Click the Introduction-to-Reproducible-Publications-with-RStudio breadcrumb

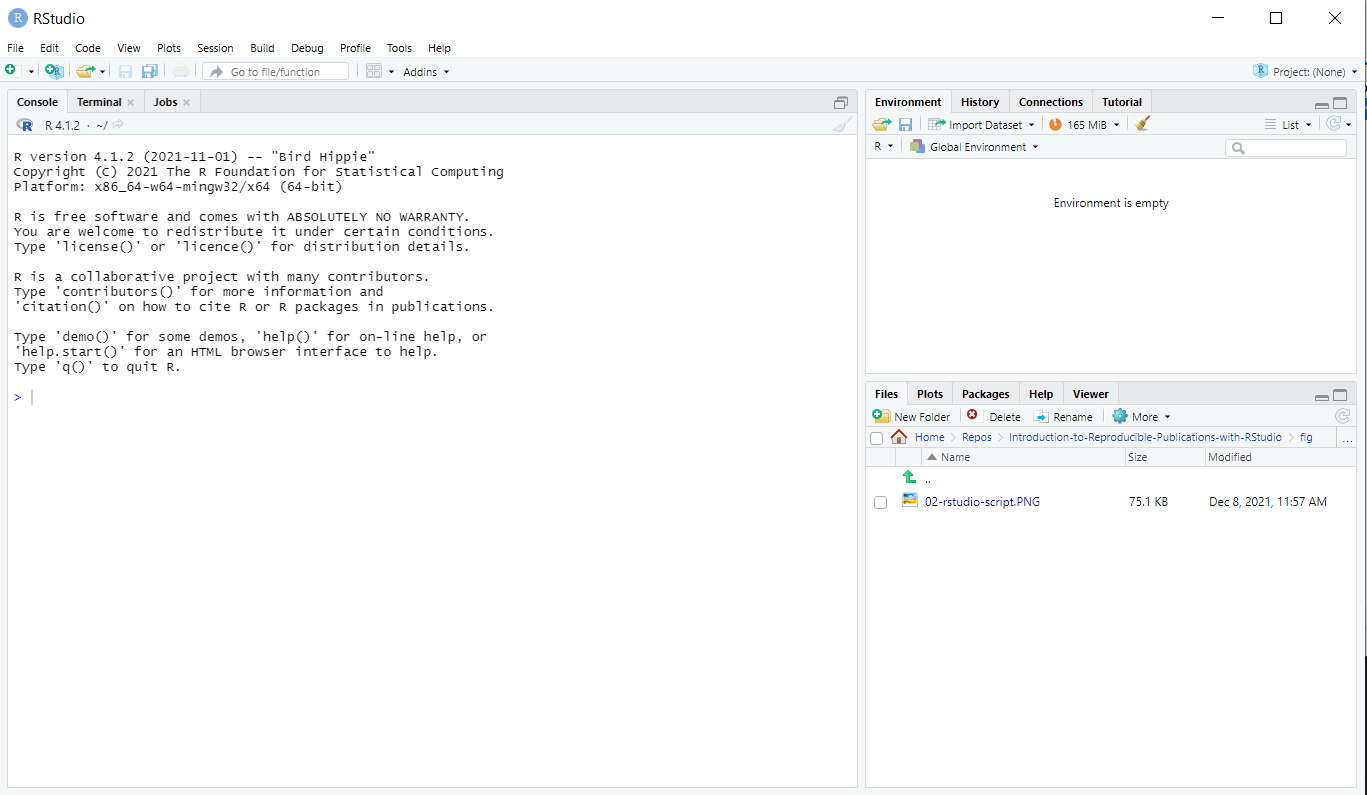[1145, 437]
